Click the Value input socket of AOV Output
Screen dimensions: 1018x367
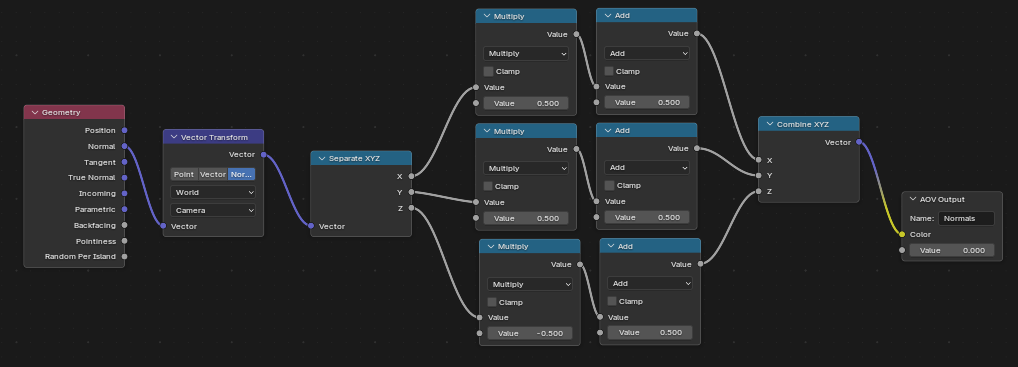[x=902, y=250]
